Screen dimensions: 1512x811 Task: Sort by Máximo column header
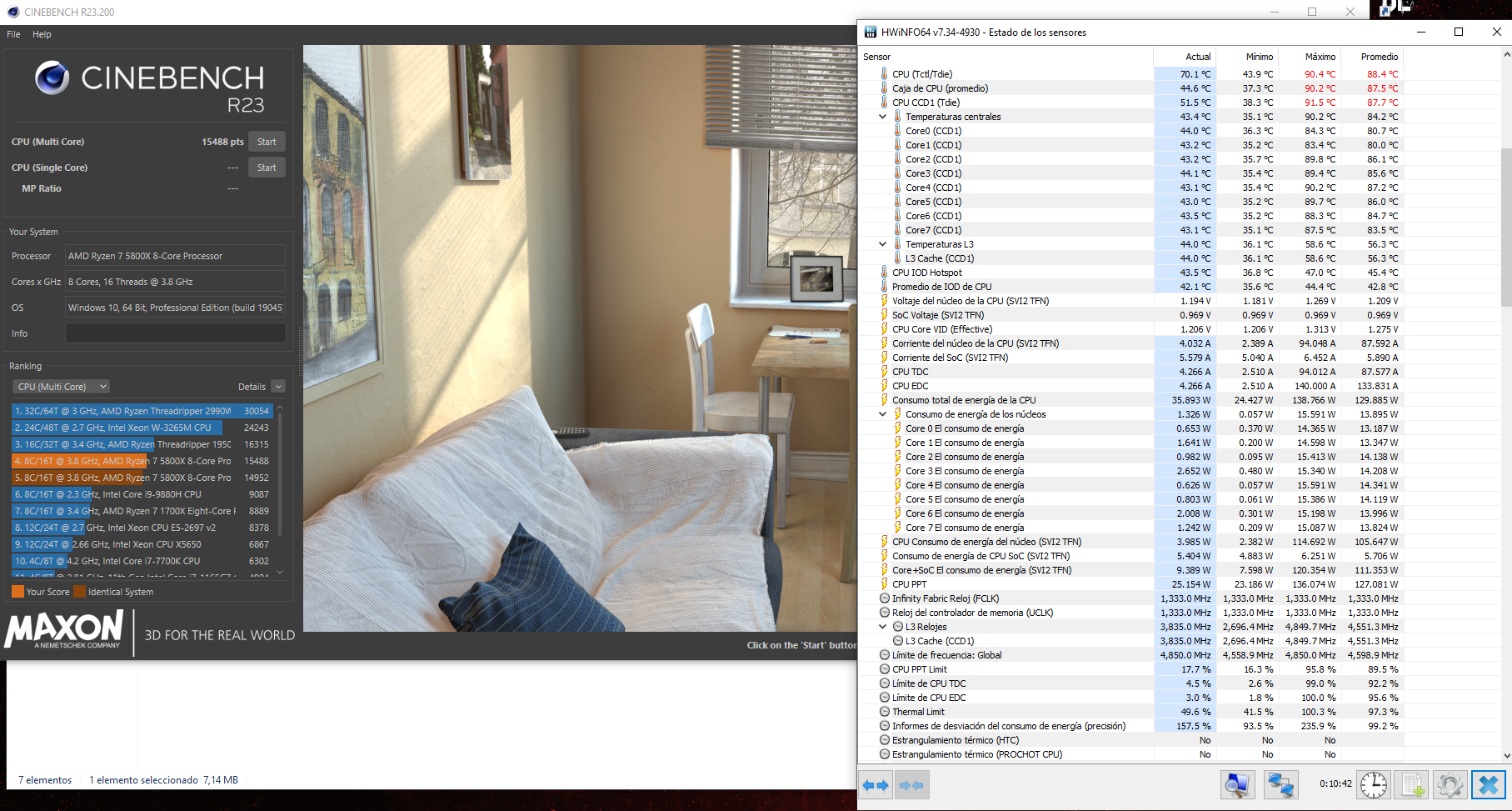pos(1310,57)
